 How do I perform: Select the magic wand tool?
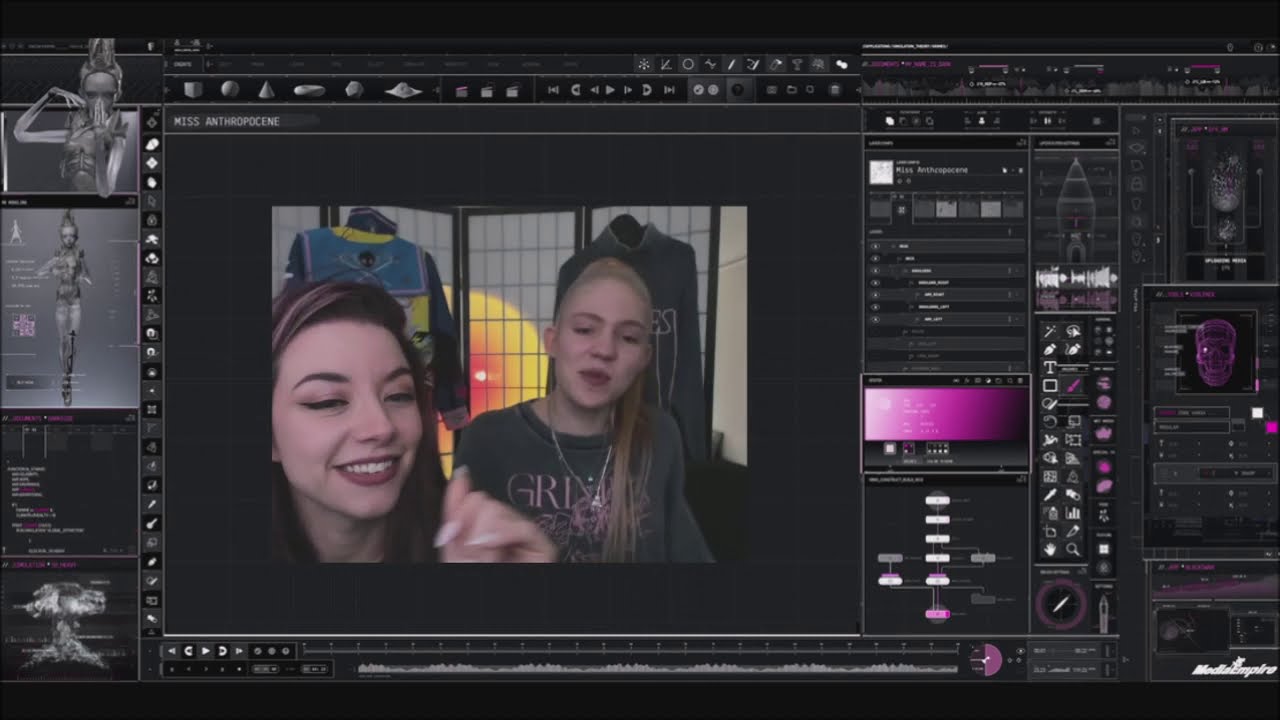click(x=1050, y=331)
